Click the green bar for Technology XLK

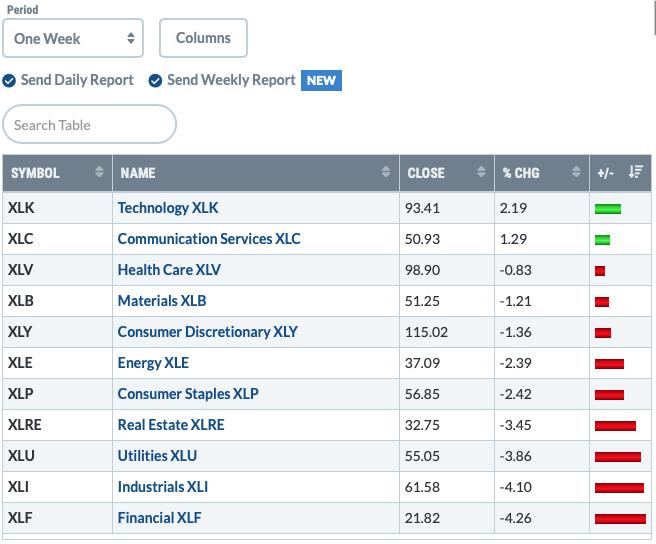[608, 208]
